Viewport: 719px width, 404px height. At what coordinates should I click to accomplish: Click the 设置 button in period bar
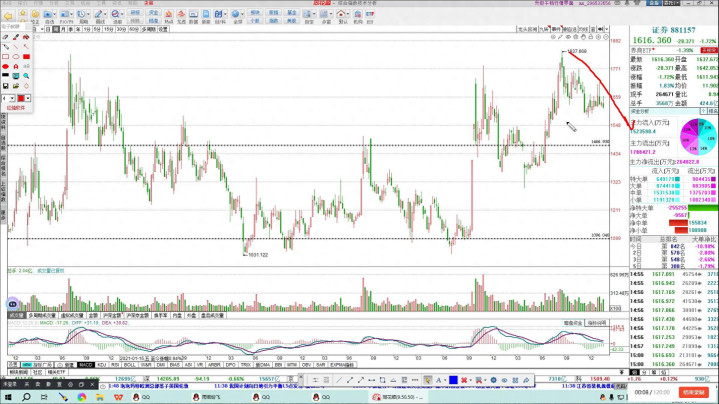click(x=163, y=29)
